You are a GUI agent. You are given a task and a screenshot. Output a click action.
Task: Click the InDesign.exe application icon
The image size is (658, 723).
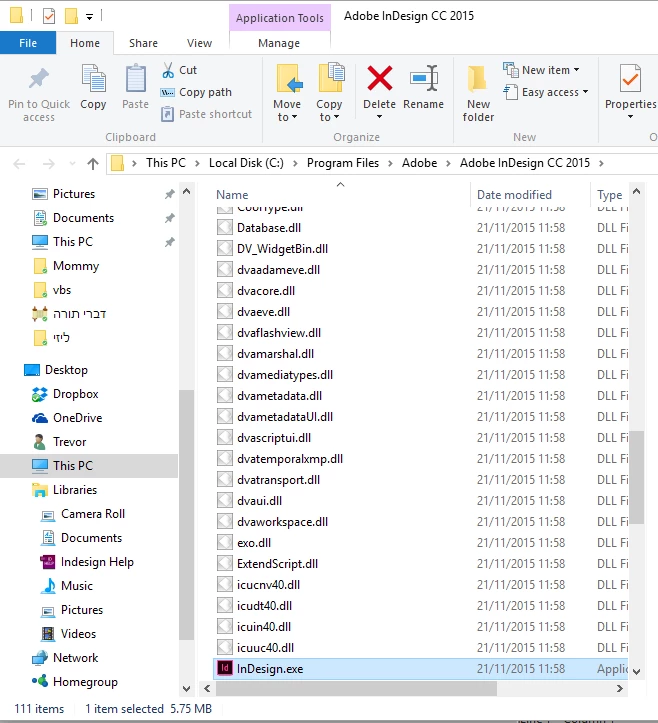pyautogui.click(x=225, y=669)
